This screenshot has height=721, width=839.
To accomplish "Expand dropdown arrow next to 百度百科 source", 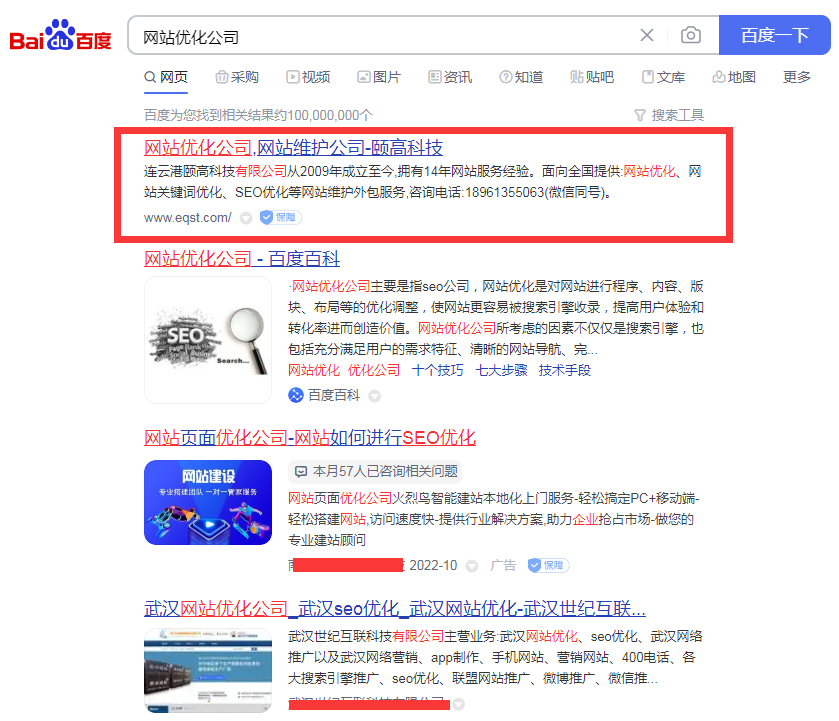I will [x=375, y=396].
